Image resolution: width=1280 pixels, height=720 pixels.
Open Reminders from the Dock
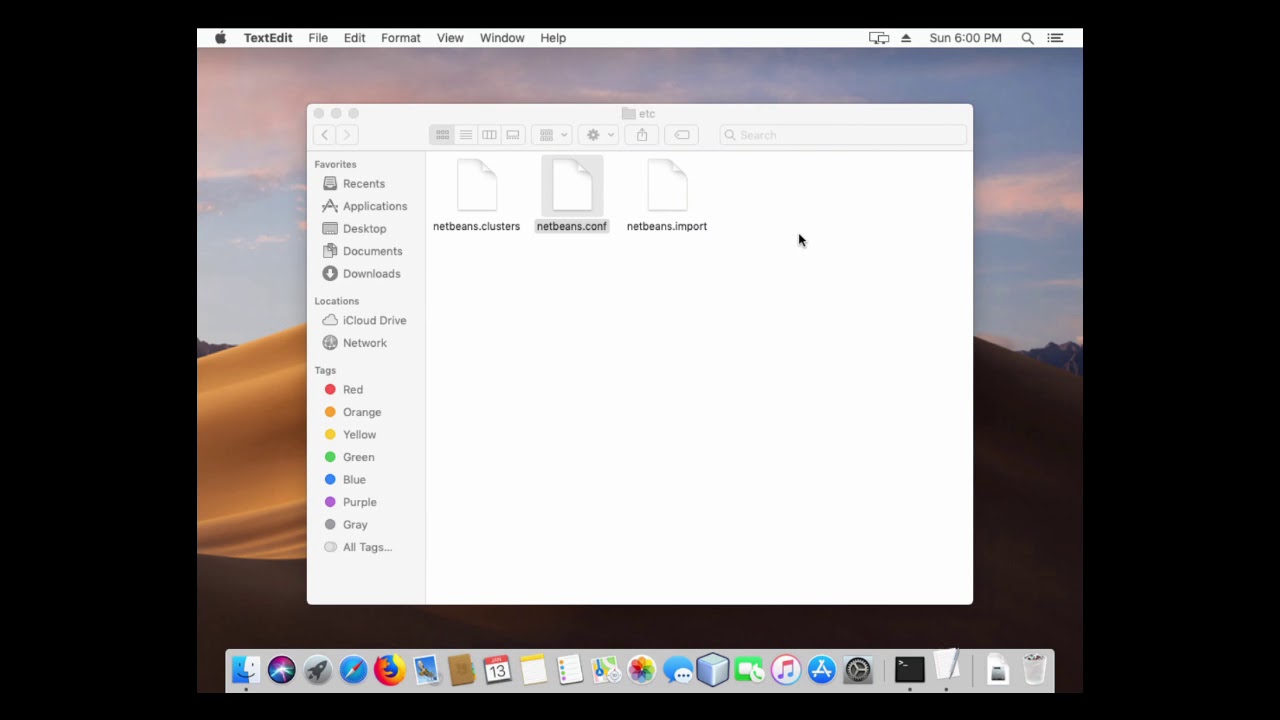[569, 670]
